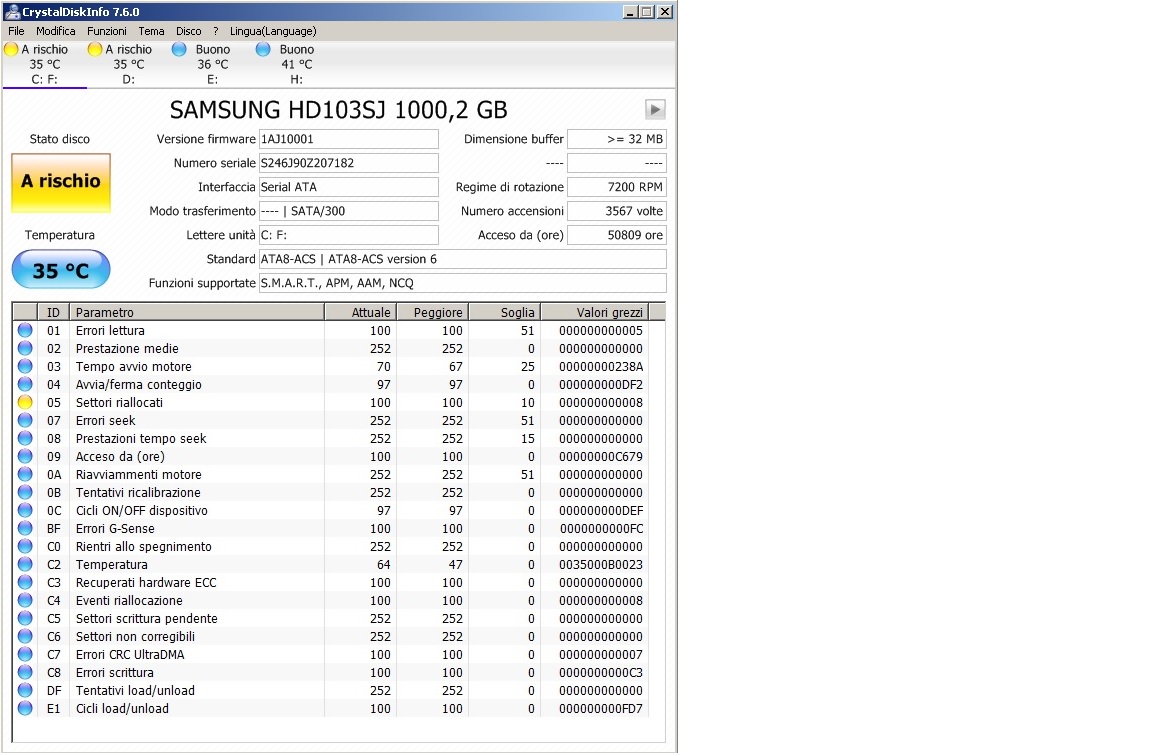Screen dimensions: 1152x753
Task: Click the status icon for Errori seek
Action: (25, 420)
